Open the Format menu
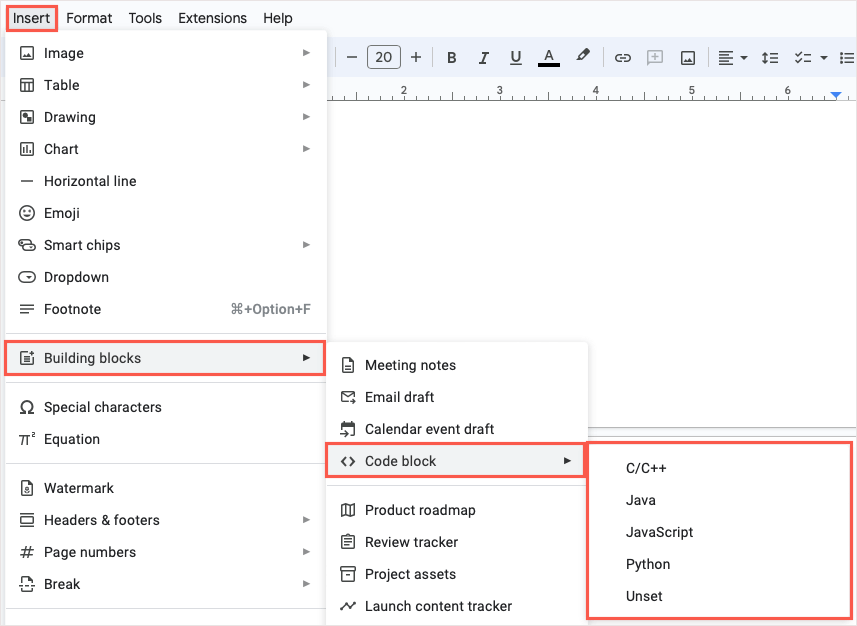Screen dimensions: 857x626 (x=89, y=18)
